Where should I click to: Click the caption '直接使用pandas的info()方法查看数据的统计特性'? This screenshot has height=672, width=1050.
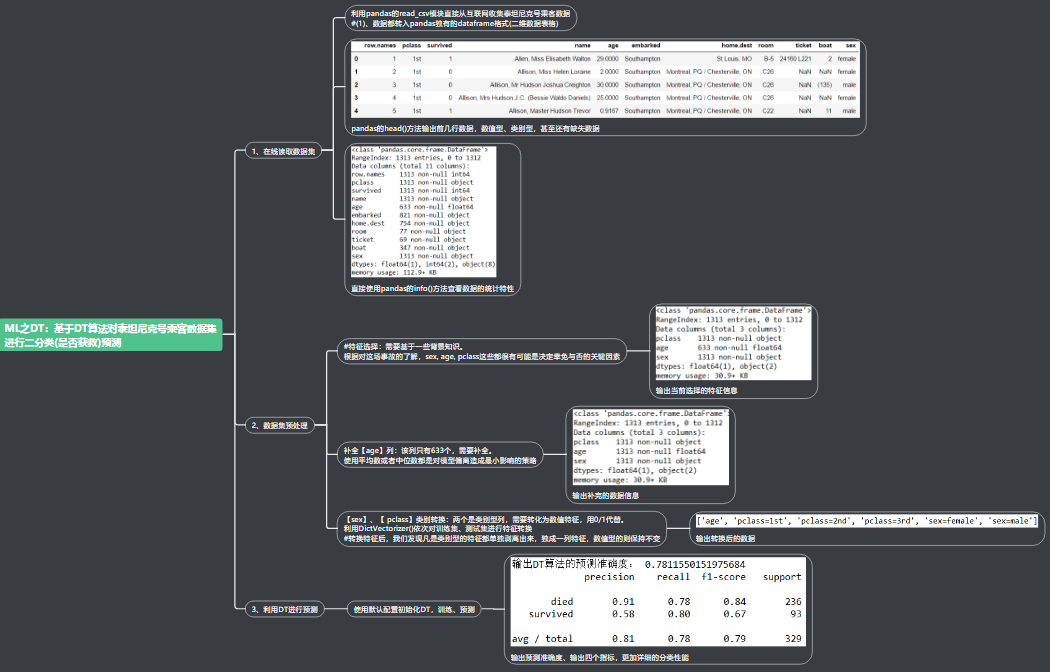pyautogui.click(x=433, y=288)
